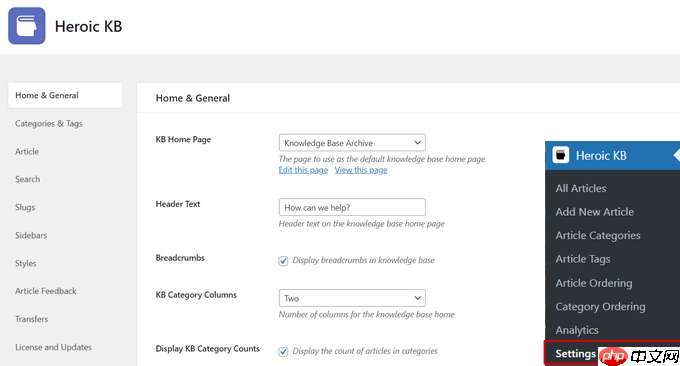Click the collapse arrow beside Heroic KB menu
The height and width of the screenshot is (366, 680).
pyautogui.click(x=677, y=155)
